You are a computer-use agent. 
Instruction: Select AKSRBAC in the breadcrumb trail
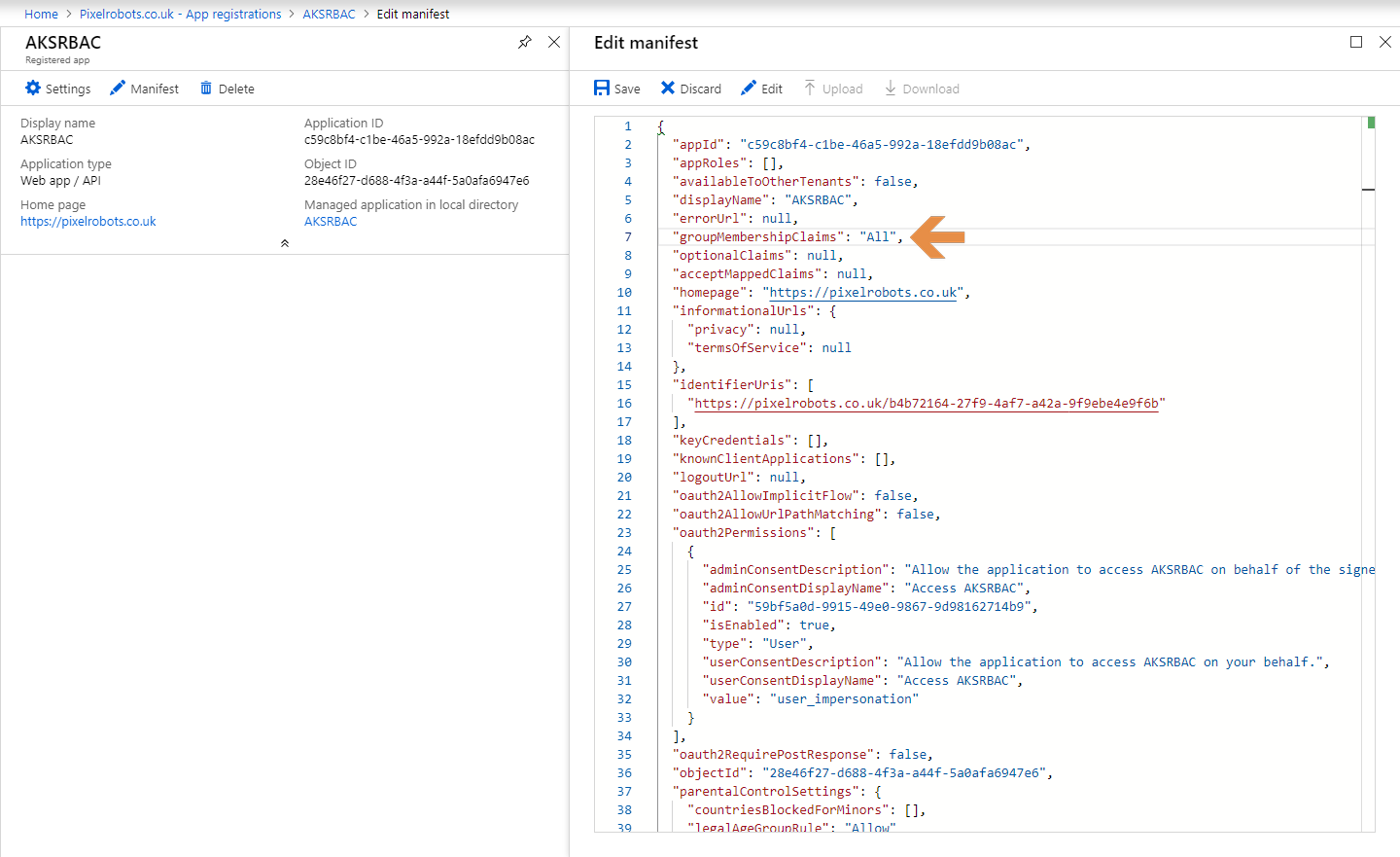(328, 14)
